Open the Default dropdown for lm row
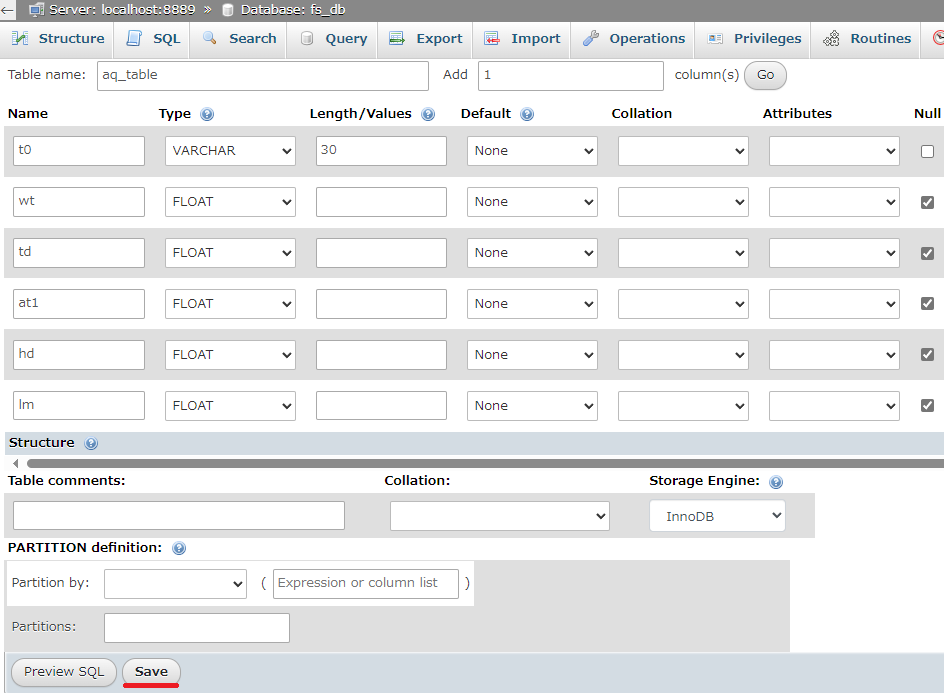This screenshot has width=944, height=693. tap(532, 406)
